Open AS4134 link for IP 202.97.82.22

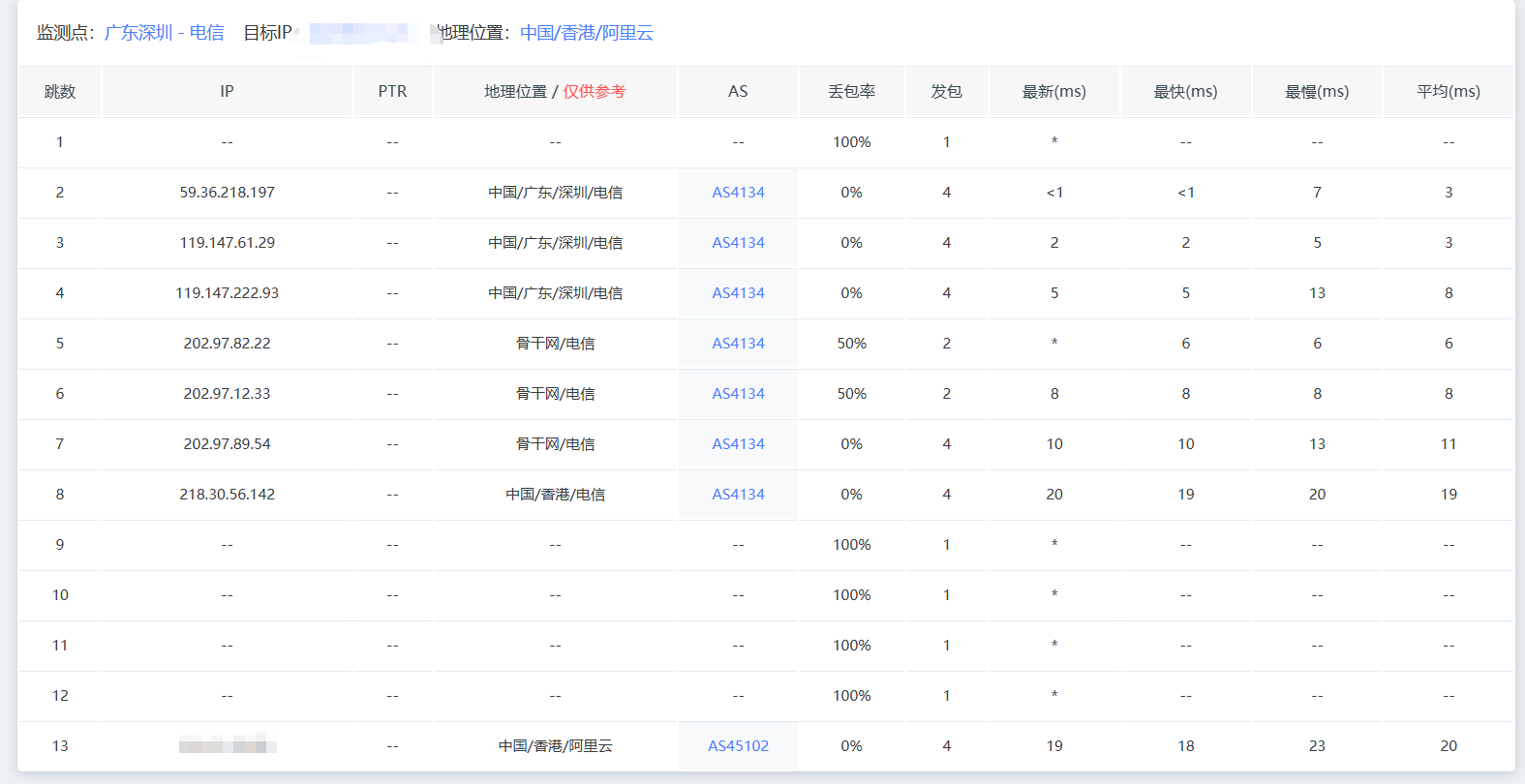738,344
